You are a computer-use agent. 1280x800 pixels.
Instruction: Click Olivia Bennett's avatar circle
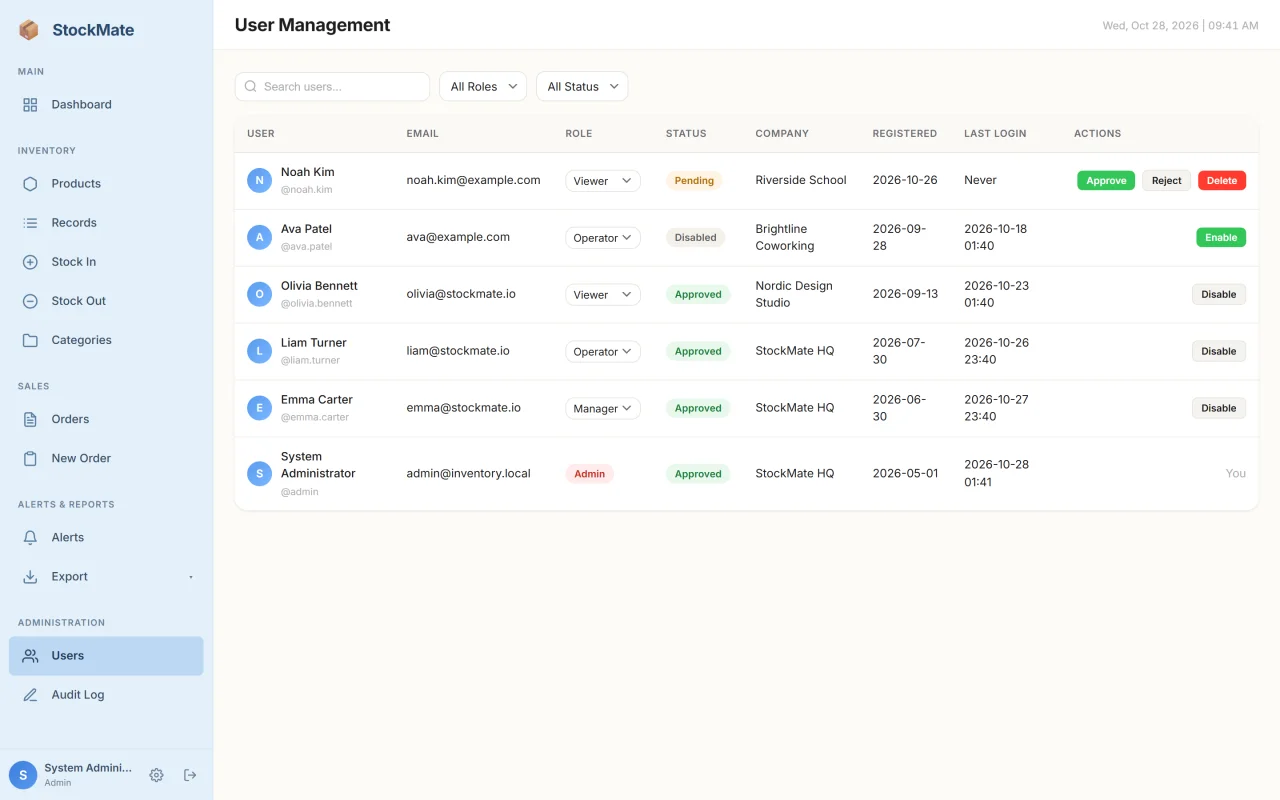tap(259, 294)
